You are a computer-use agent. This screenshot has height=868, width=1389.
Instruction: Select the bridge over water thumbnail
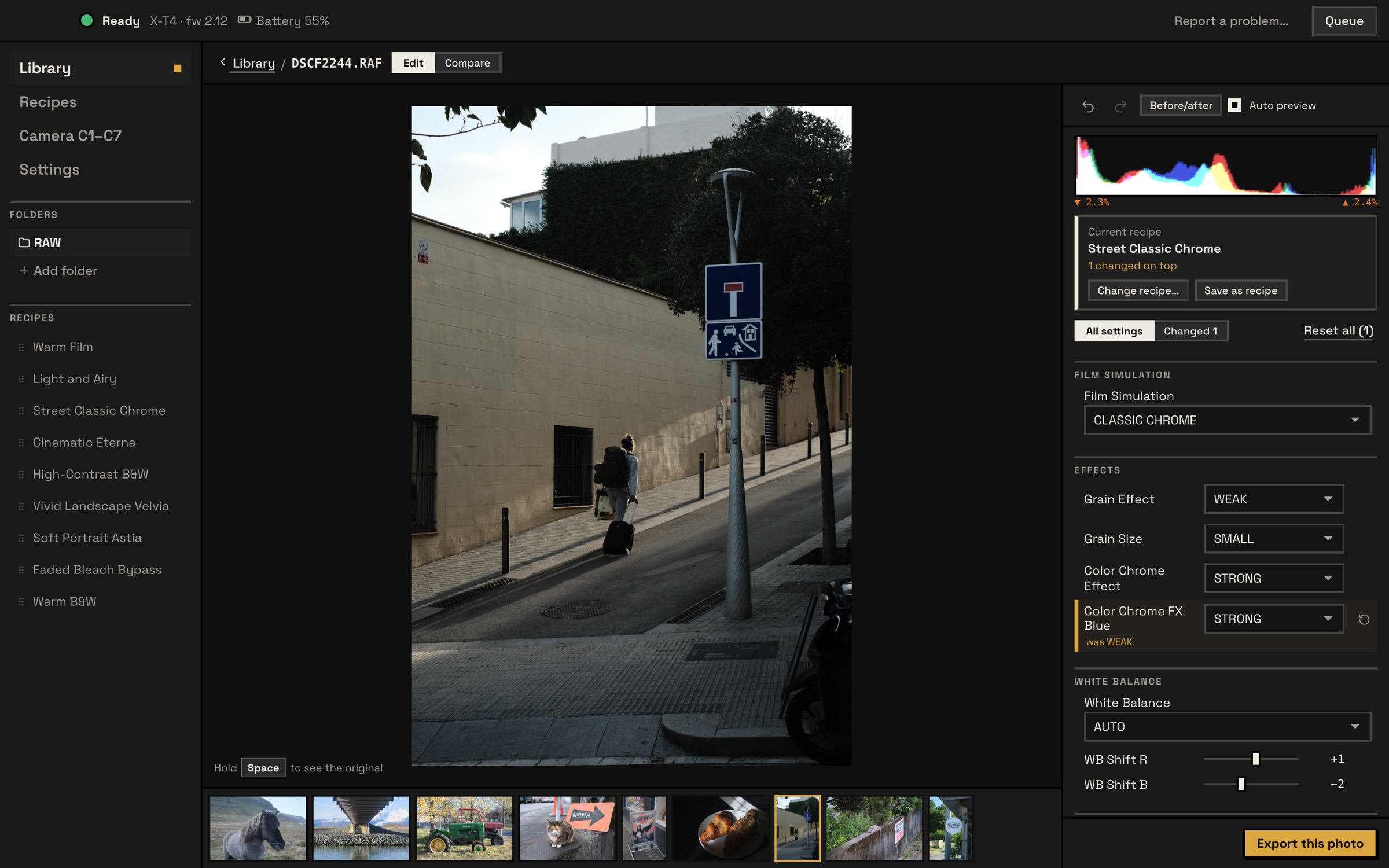(361, 828)
